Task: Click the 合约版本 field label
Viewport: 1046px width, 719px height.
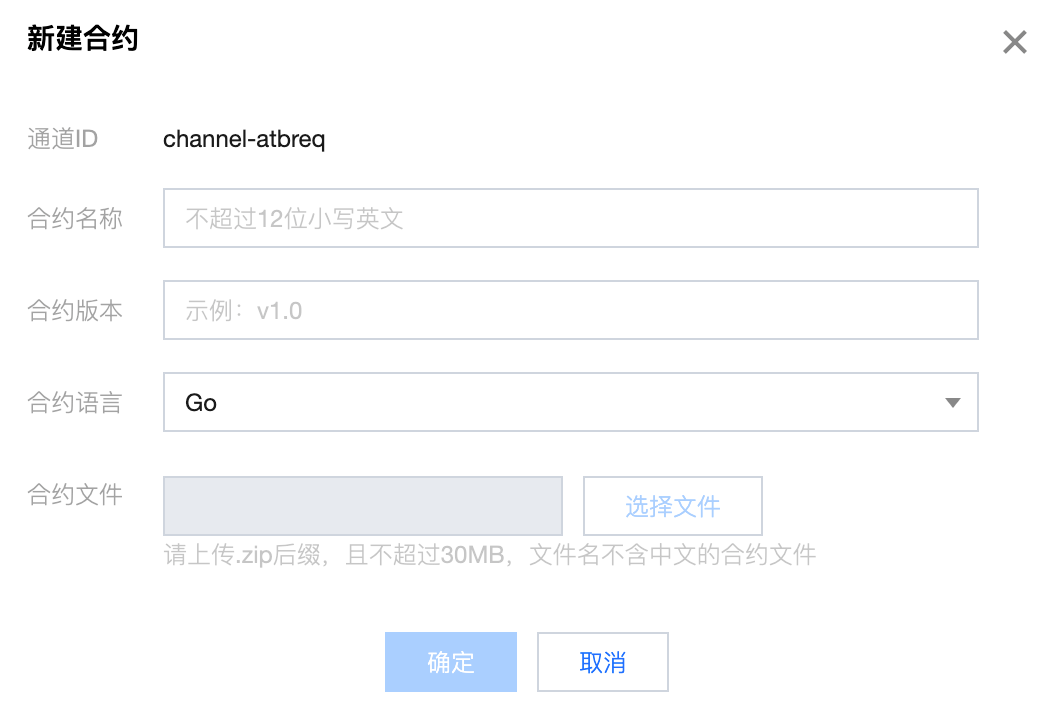Action: point(75,311)
